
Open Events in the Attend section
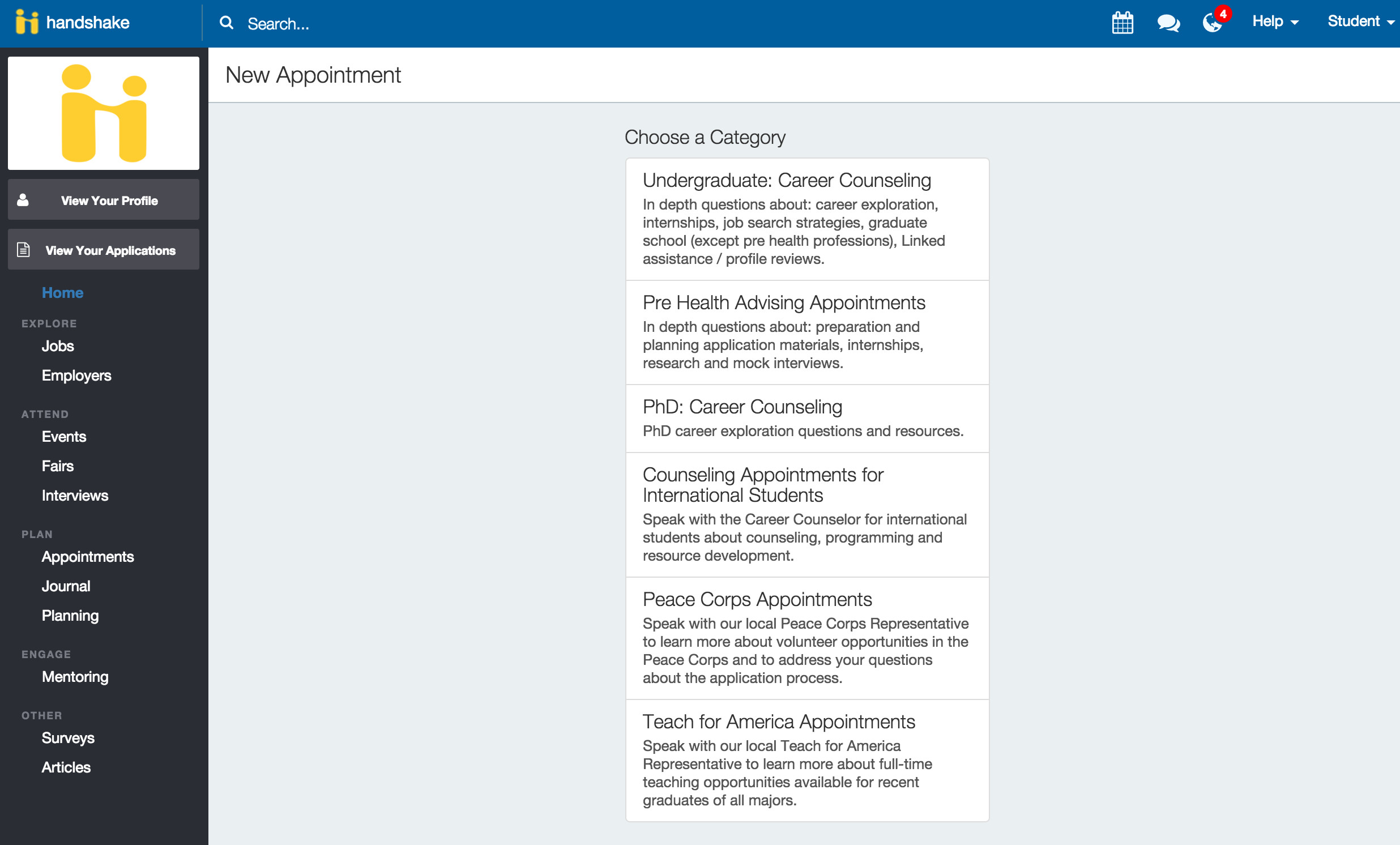63,437
